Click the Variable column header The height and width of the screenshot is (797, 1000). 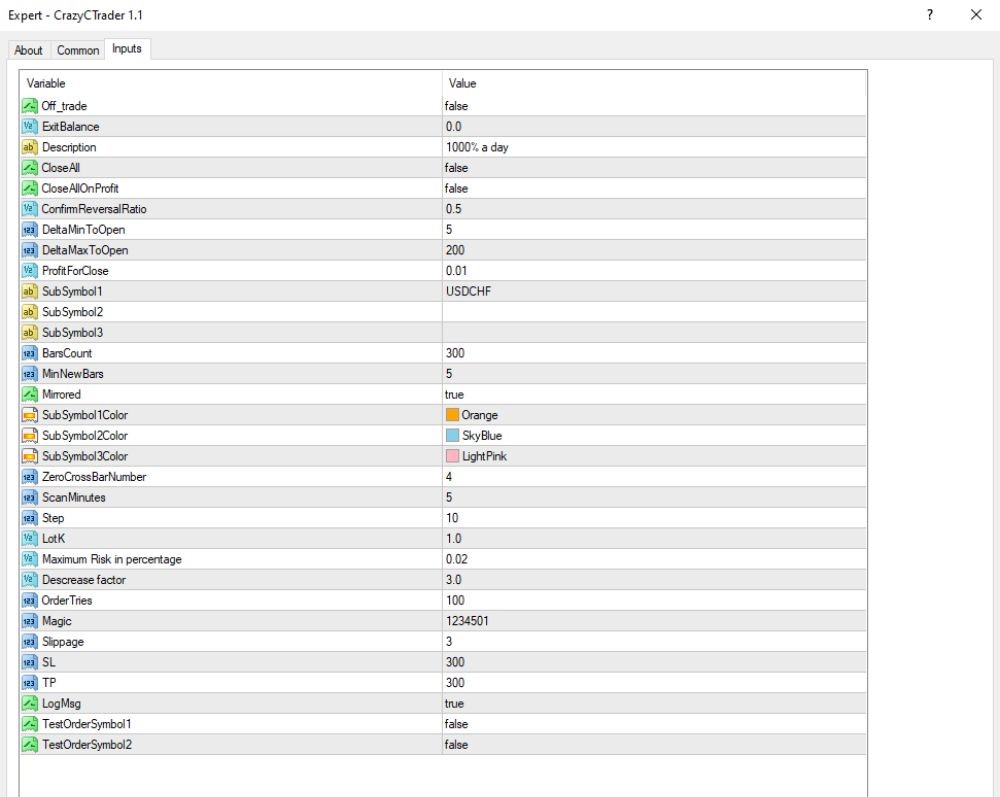coord(231,84)
